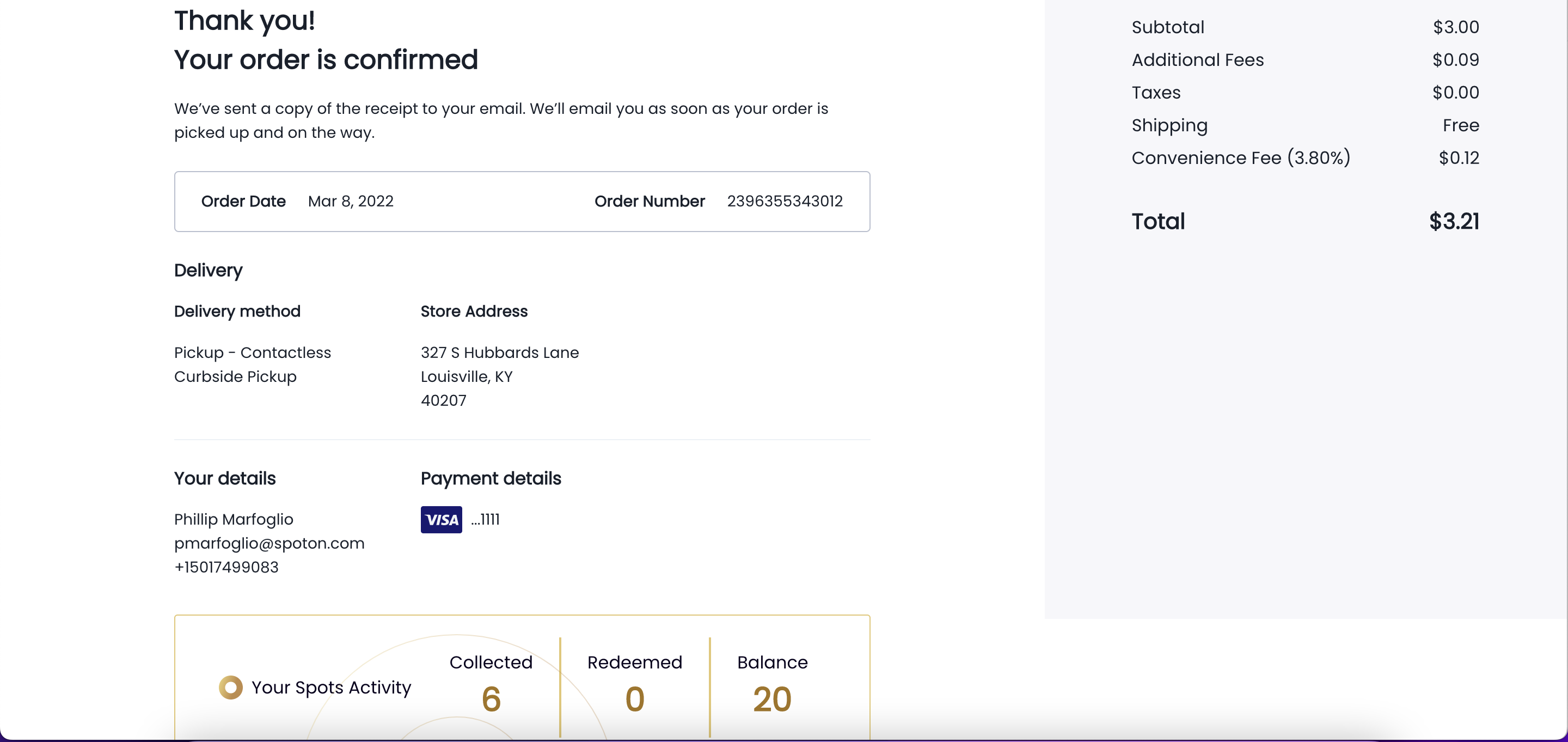Select the order number 2396355343012
Screen dimensions: 1568x742
(785, 201)
